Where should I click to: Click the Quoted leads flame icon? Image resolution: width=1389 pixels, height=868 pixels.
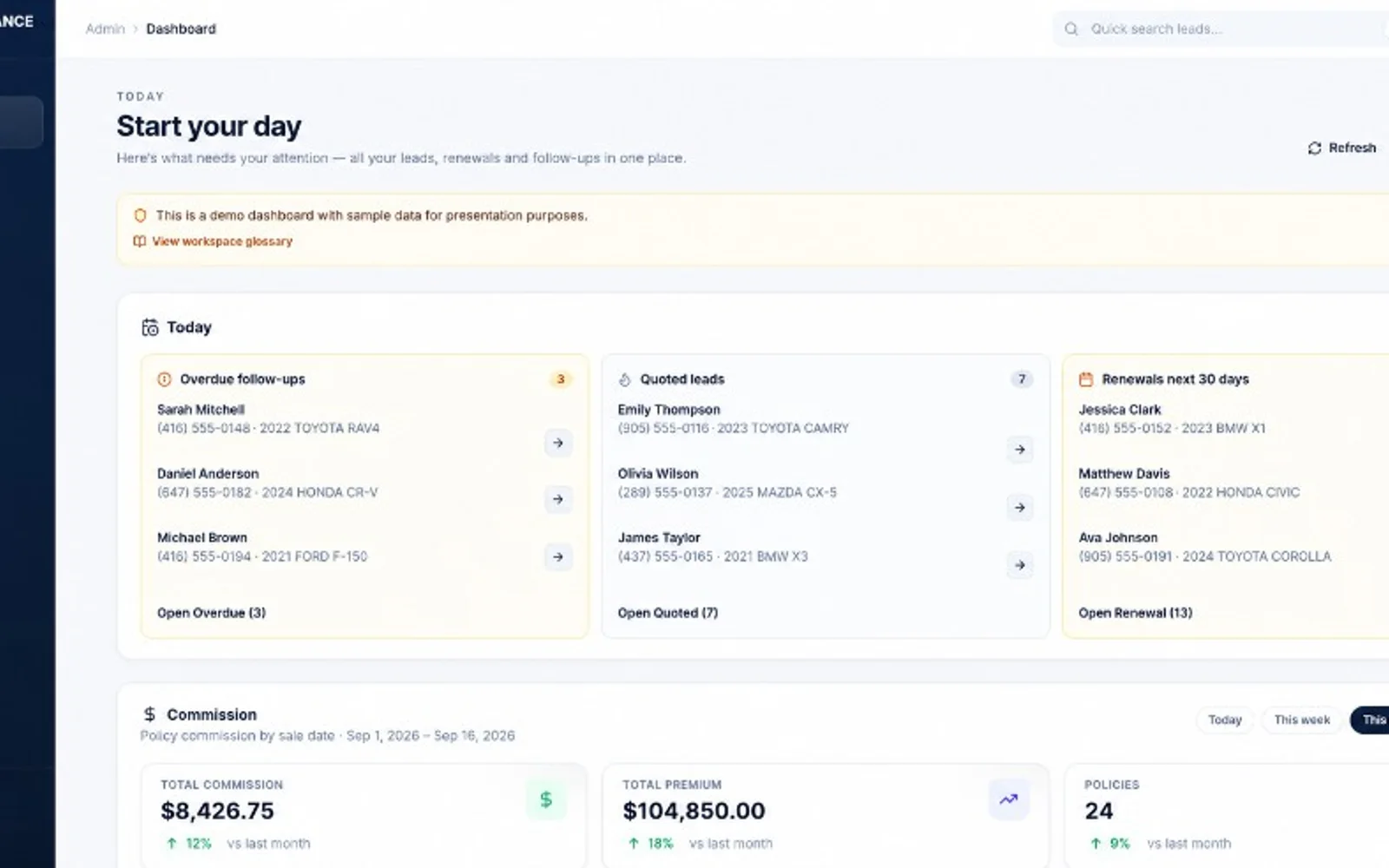coord(624,379)
